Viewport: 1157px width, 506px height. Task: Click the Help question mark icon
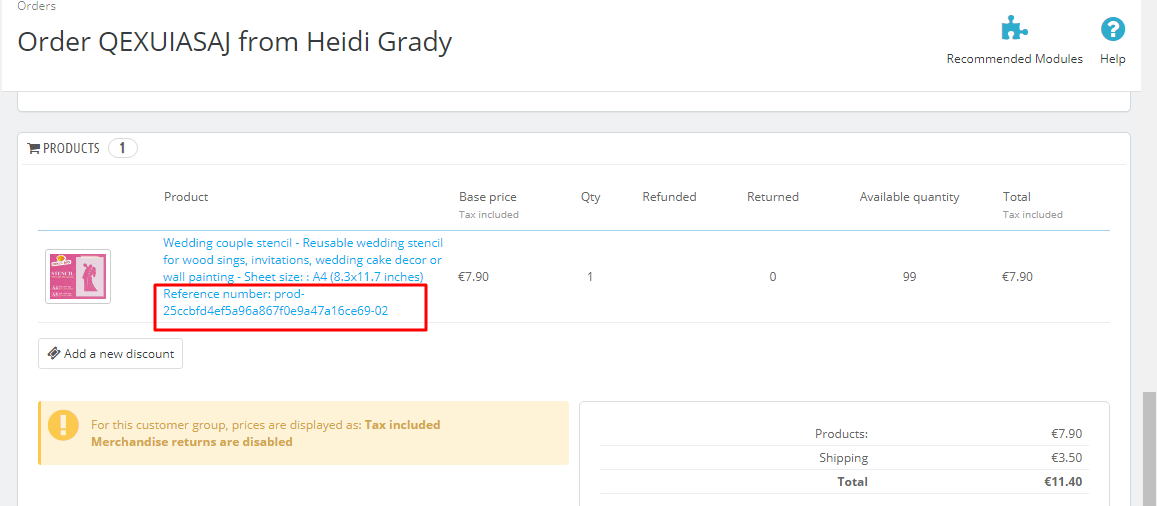[1113, 28]
